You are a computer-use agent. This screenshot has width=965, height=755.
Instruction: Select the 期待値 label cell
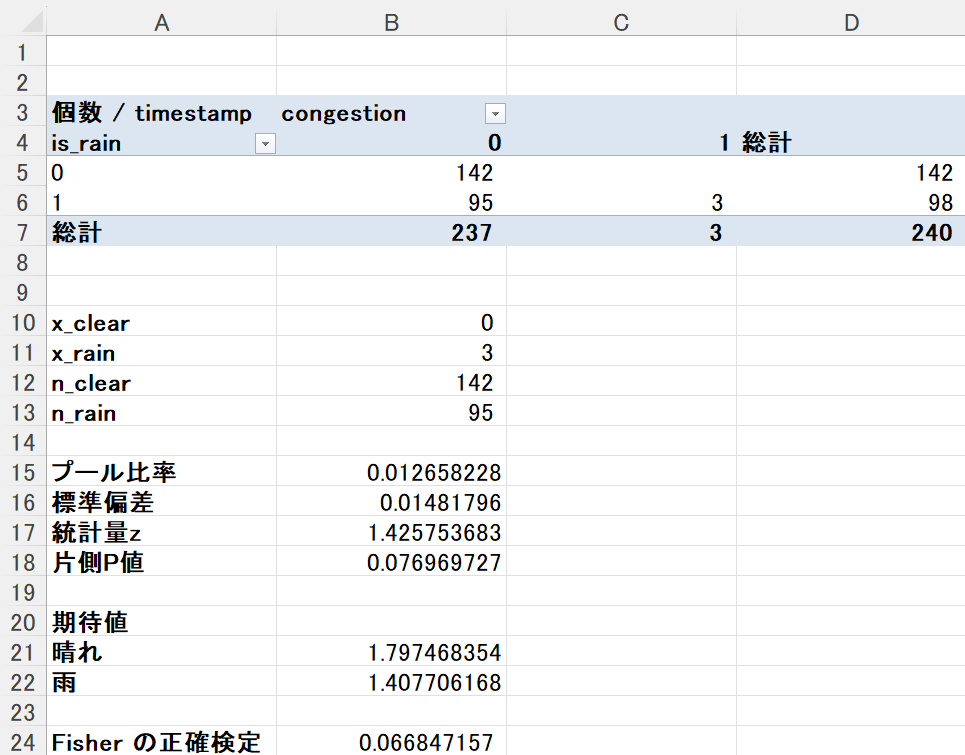[160, 623]
